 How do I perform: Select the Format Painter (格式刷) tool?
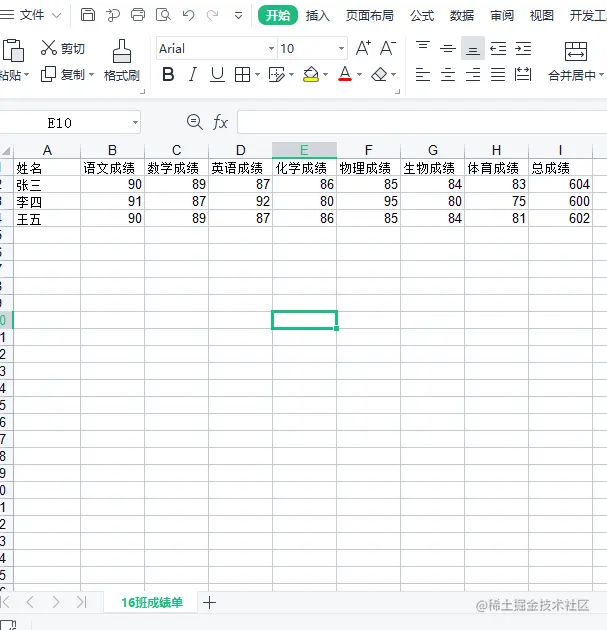click(121, 60)
